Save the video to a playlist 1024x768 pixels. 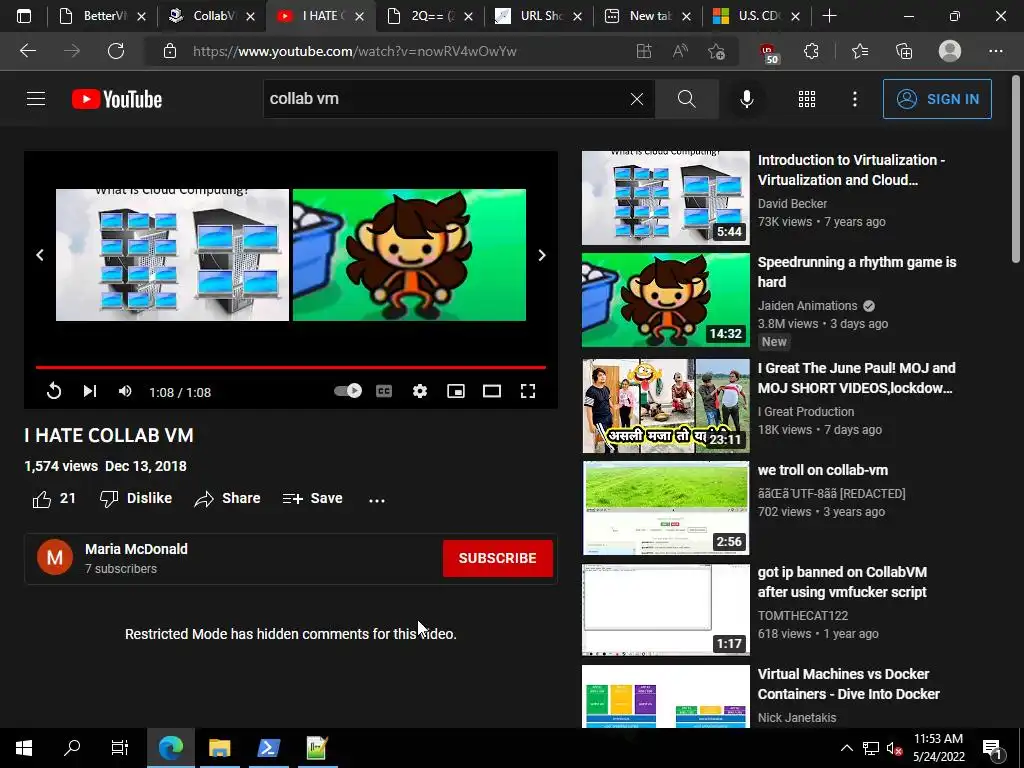tap(313, 498)
